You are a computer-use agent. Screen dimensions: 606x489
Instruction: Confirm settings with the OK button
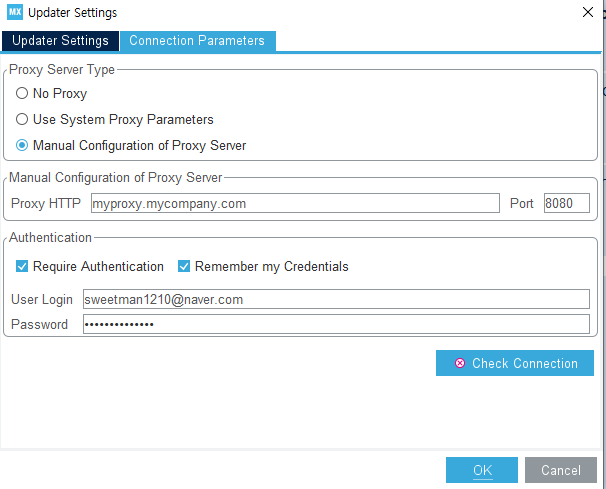click(x=482, y=470)
